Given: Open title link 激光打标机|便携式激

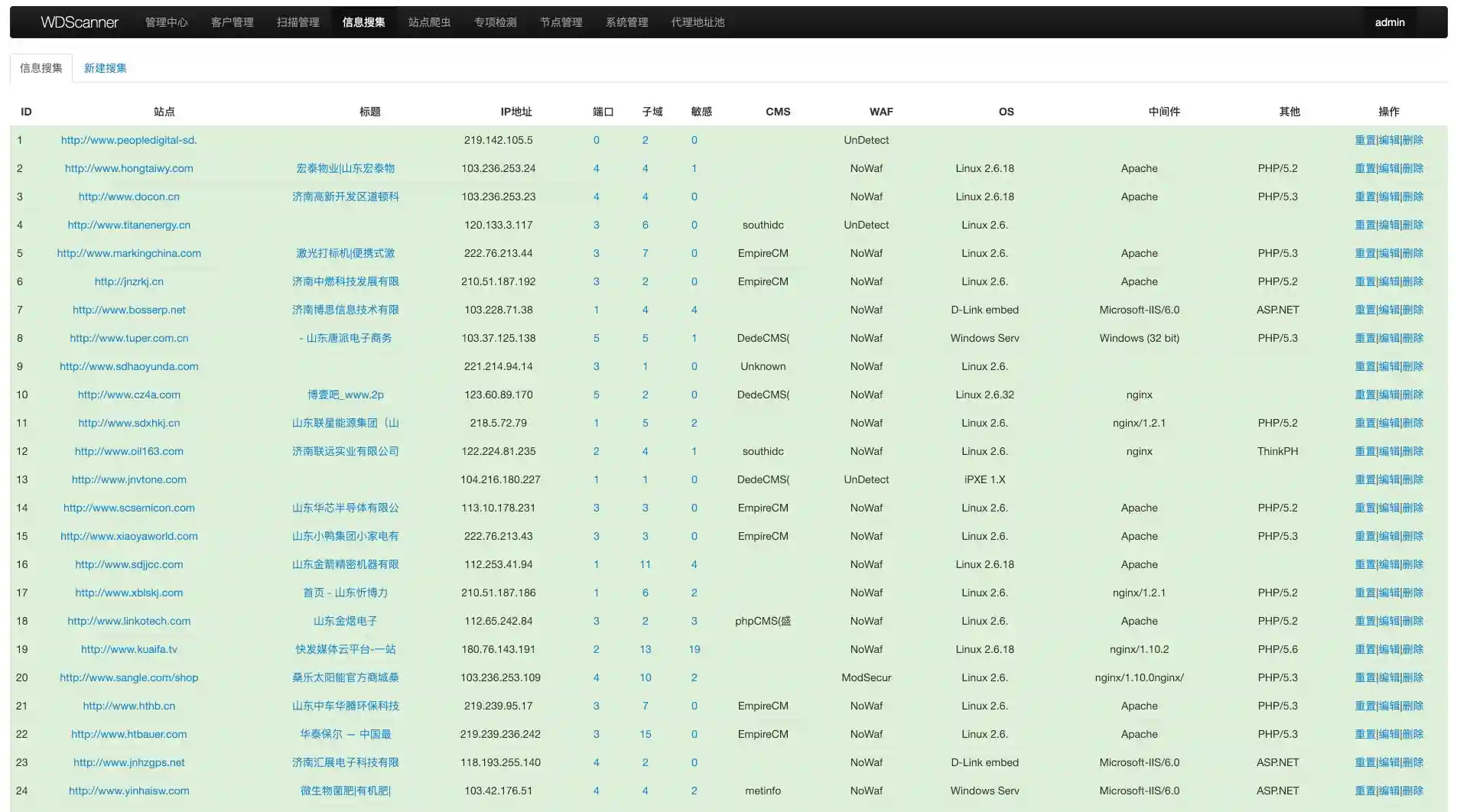Looking at the screenshot, I should (345, 253).
